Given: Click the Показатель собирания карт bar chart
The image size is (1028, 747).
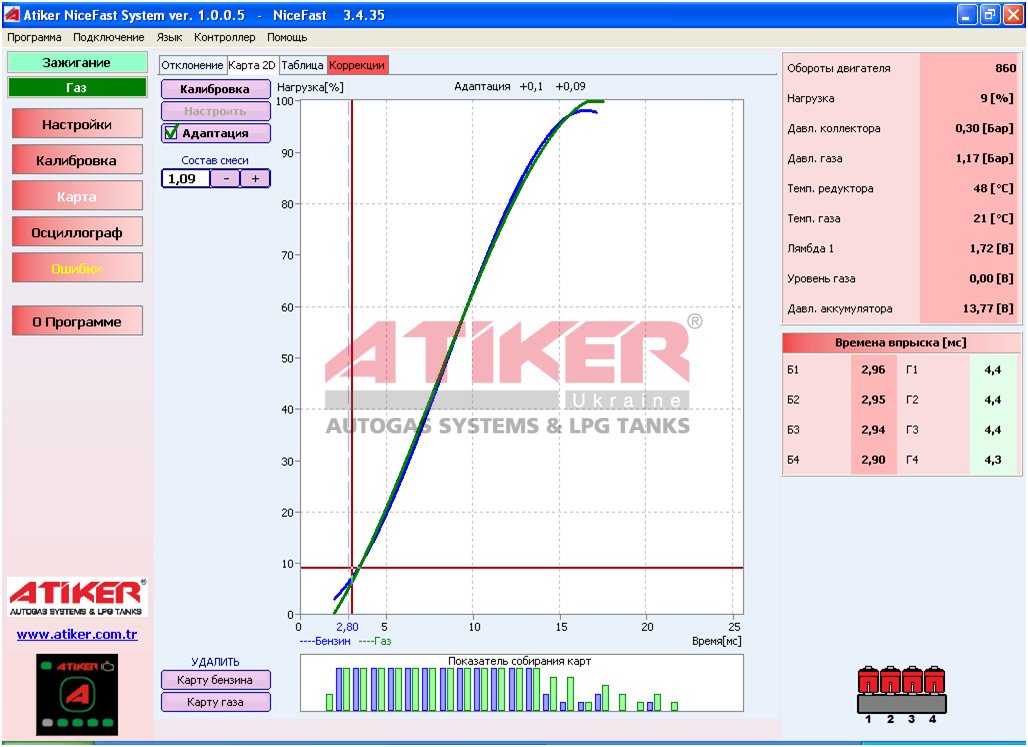Looking at the screenshot, I should click(522, 683).
